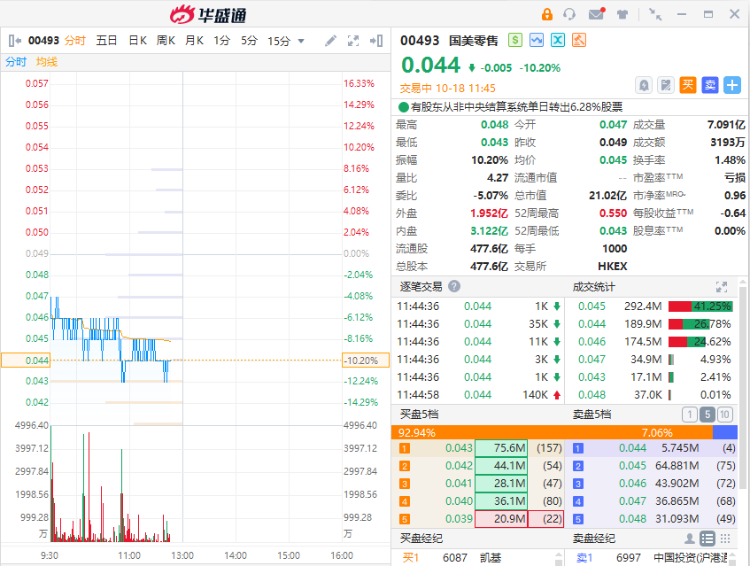Open the 逐笔交易 section header
The height and width of the screenshot is (566, 750).
click(421, 287)
